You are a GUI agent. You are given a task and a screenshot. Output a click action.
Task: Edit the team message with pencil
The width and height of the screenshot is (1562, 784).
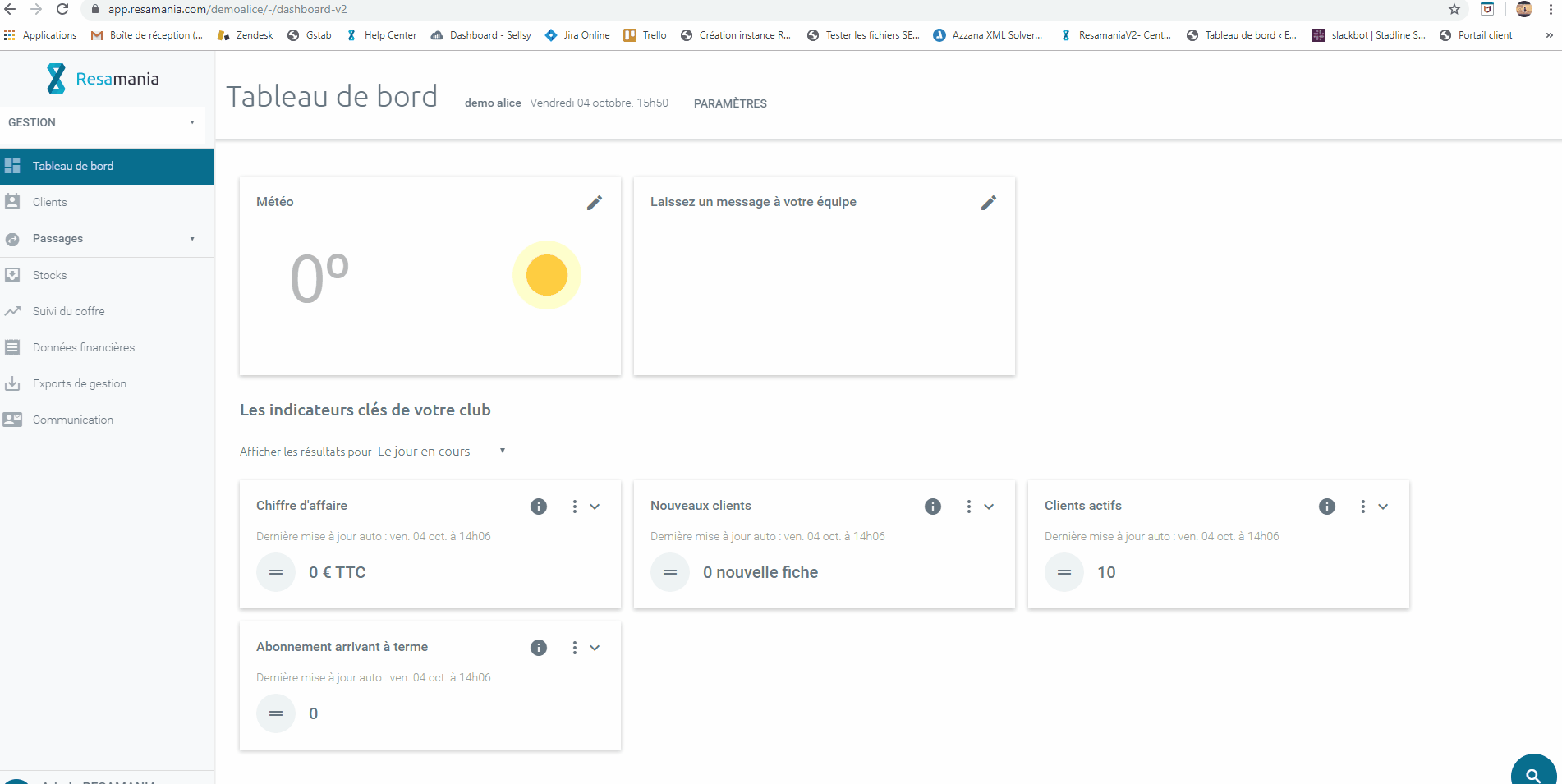click(989, 203)
